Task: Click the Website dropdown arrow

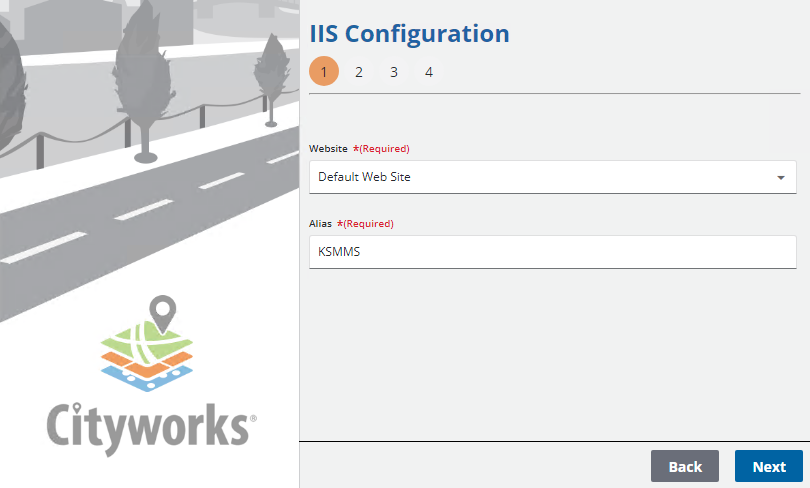Action: pos(780,178)
